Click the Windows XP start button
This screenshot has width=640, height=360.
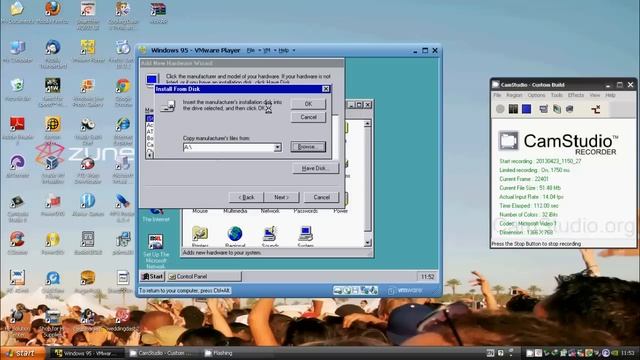coord(22,353)
